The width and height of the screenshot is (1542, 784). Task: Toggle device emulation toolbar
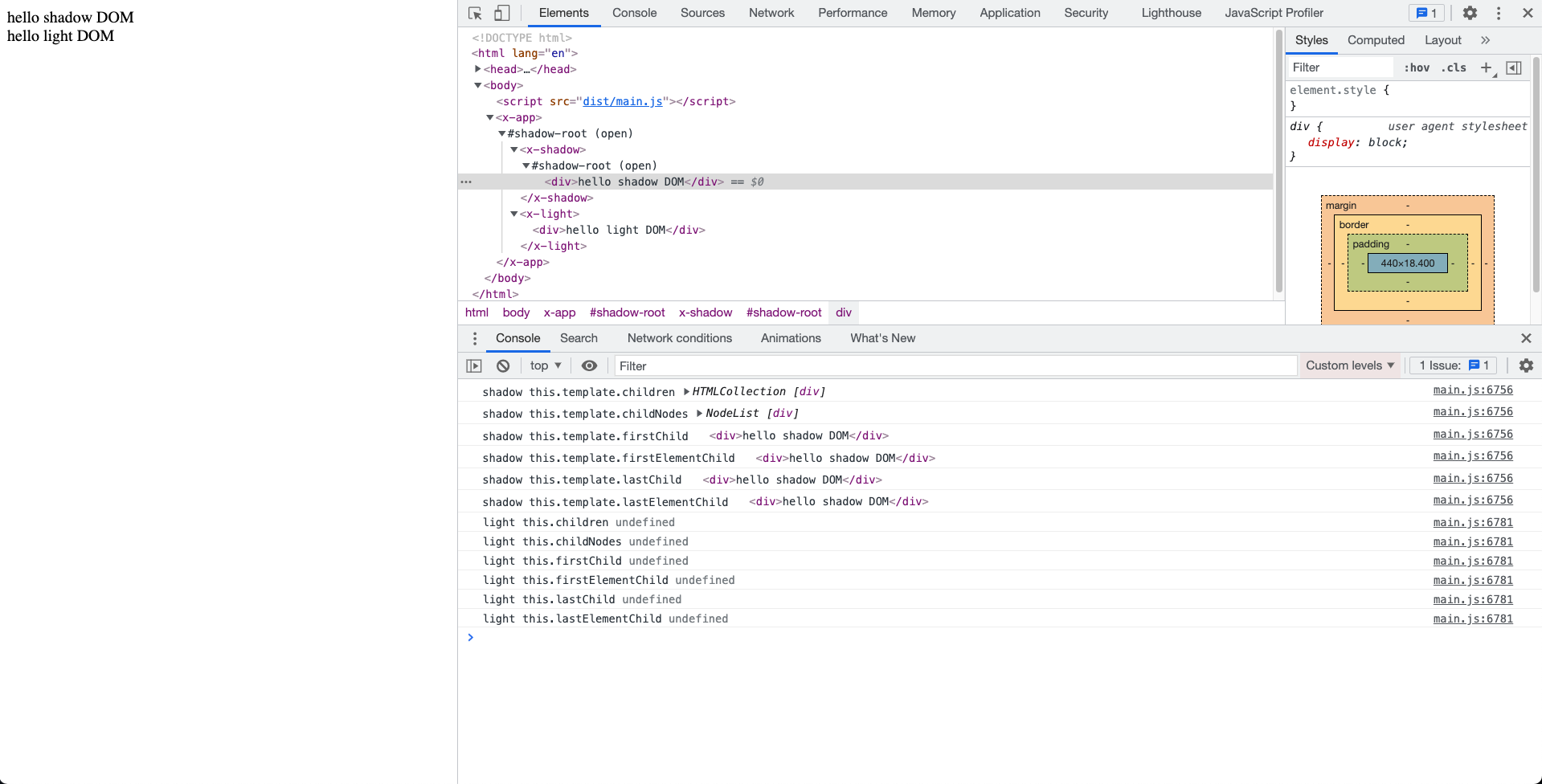tap(501, 13)
